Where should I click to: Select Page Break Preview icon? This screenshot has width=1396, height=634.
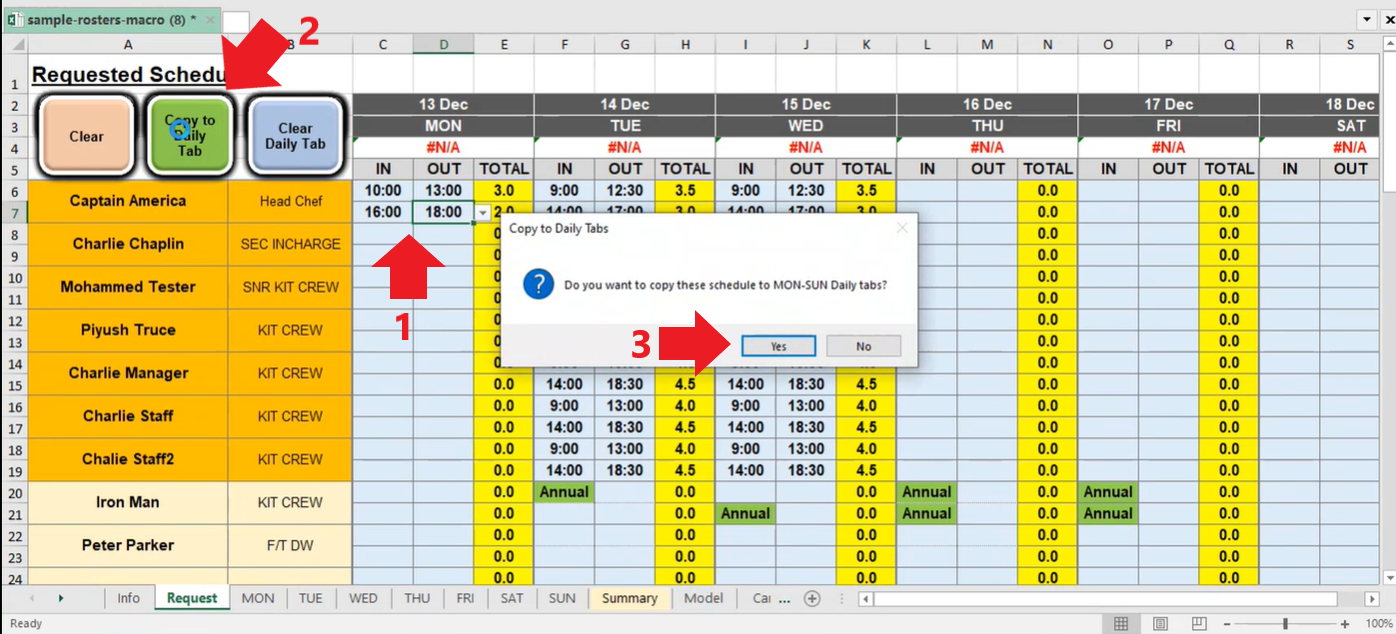(x=1198, y=624)
